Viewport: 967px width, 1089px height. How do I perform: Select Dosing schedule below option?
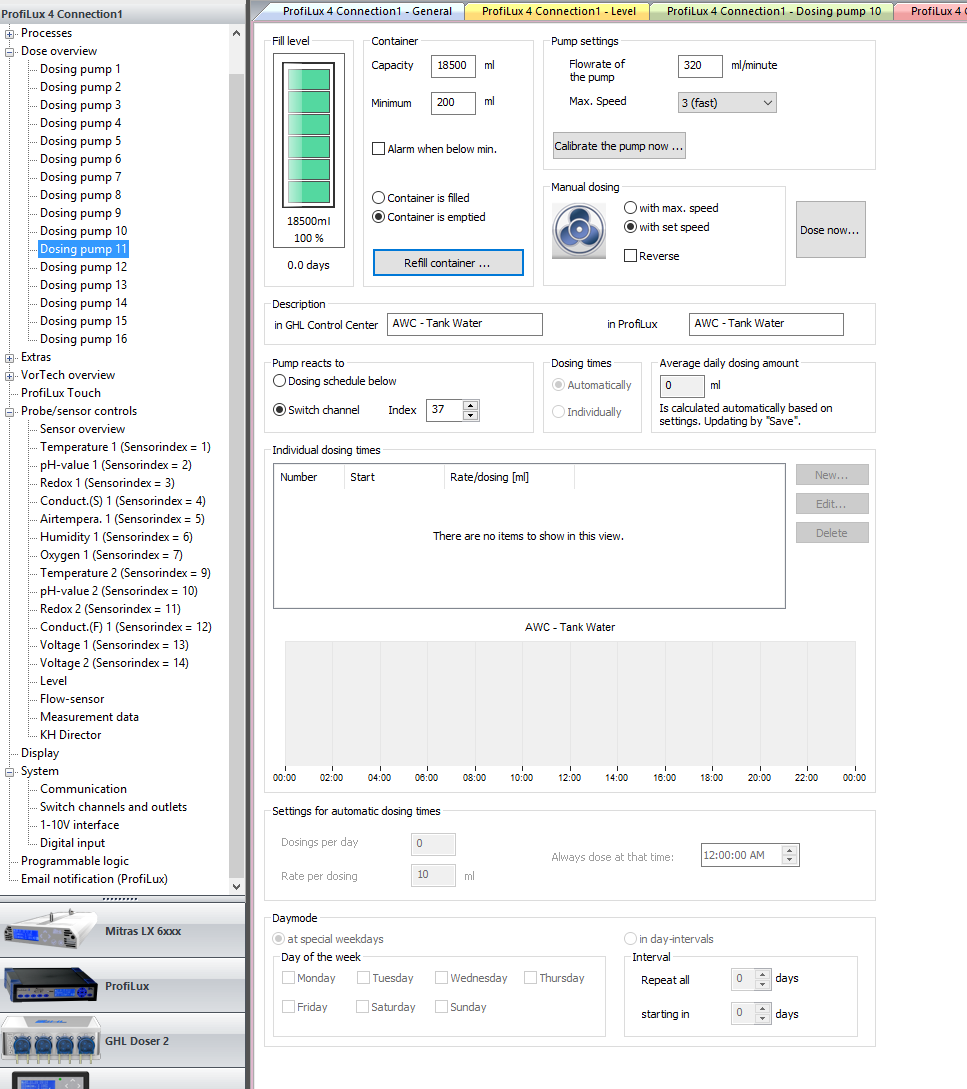click(279, 381)
